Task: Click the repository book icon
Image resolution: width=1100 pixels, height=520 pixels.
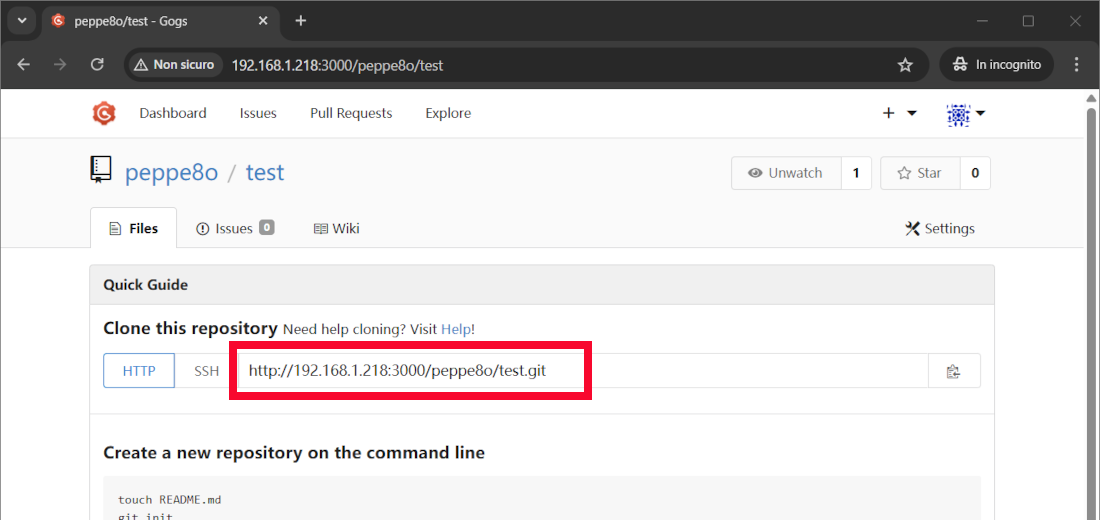Action: pos(100,171)
